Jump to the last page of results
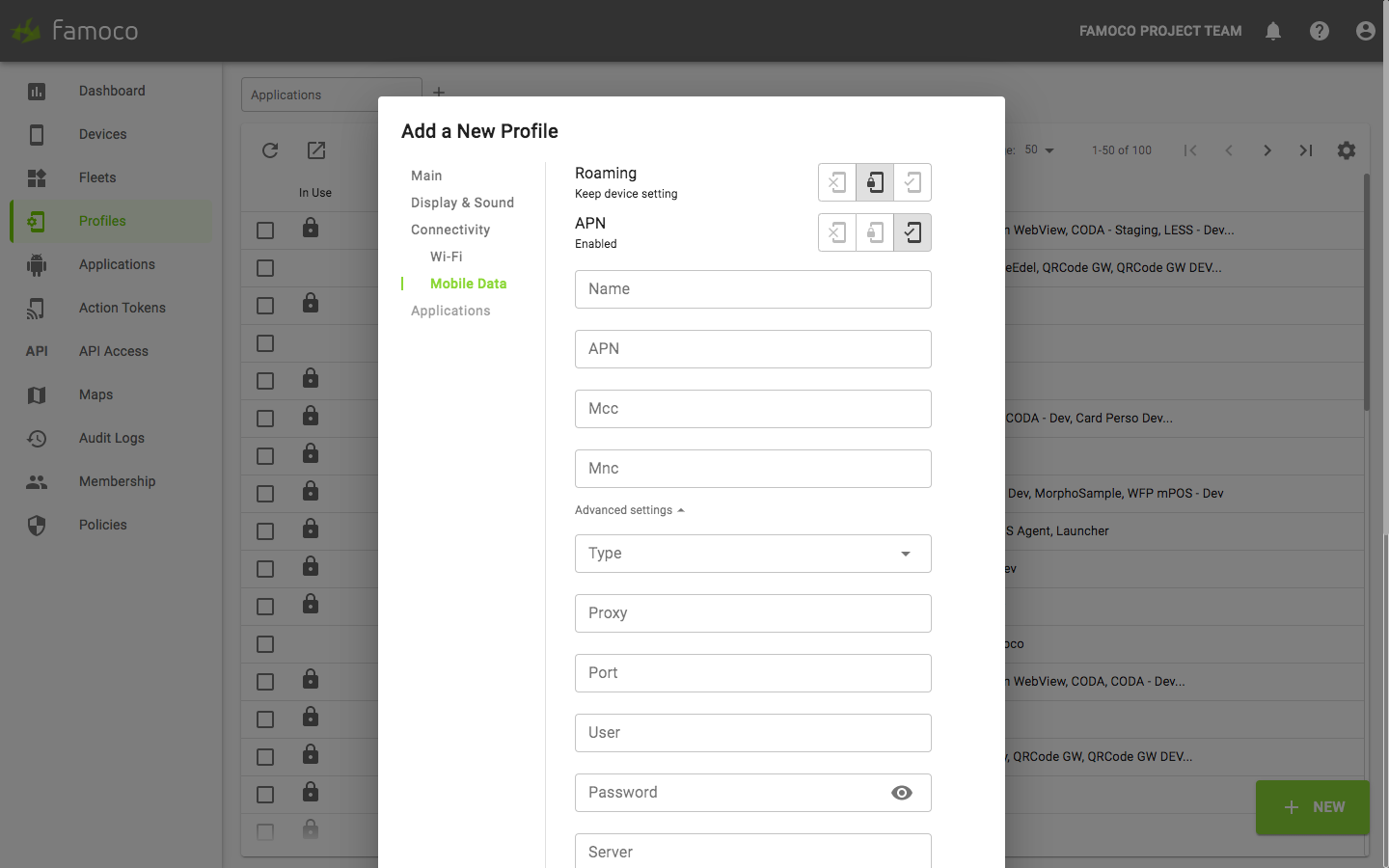This screenshot has height=868, width=1389. pyautogui.click(x=1306, y=150)
